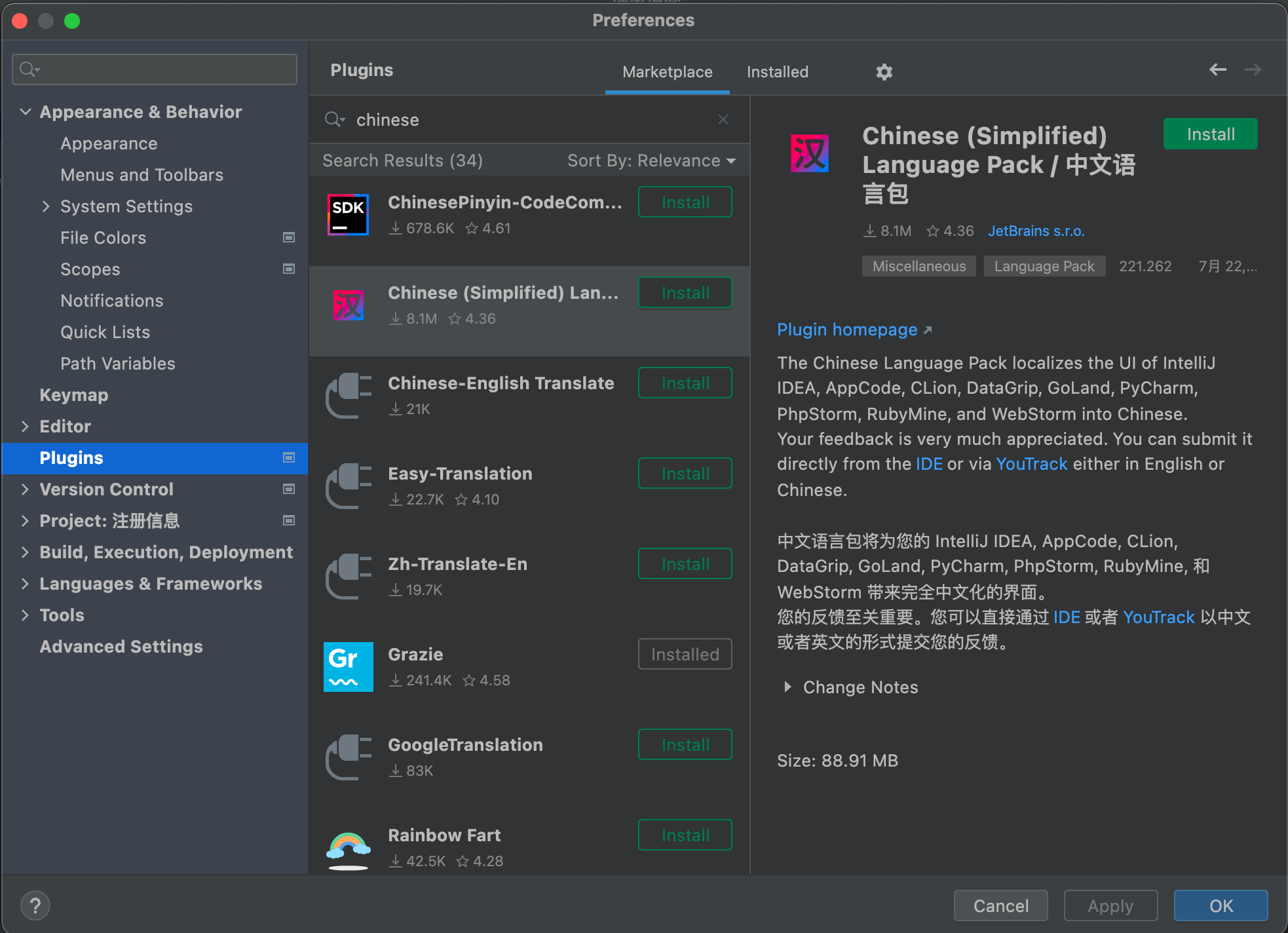Click the Preferences search input field
This screenshot has height=933, width=1288.
pos(164,69)
